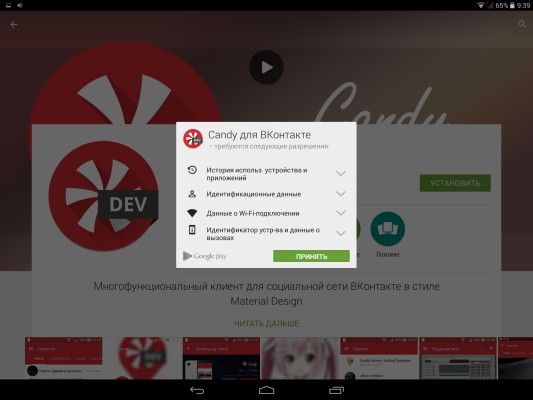The width and height of the screenshot is (533, 400).
Task: Open the anime girl screenshot thumbnail
Action: tap(300, 358)
